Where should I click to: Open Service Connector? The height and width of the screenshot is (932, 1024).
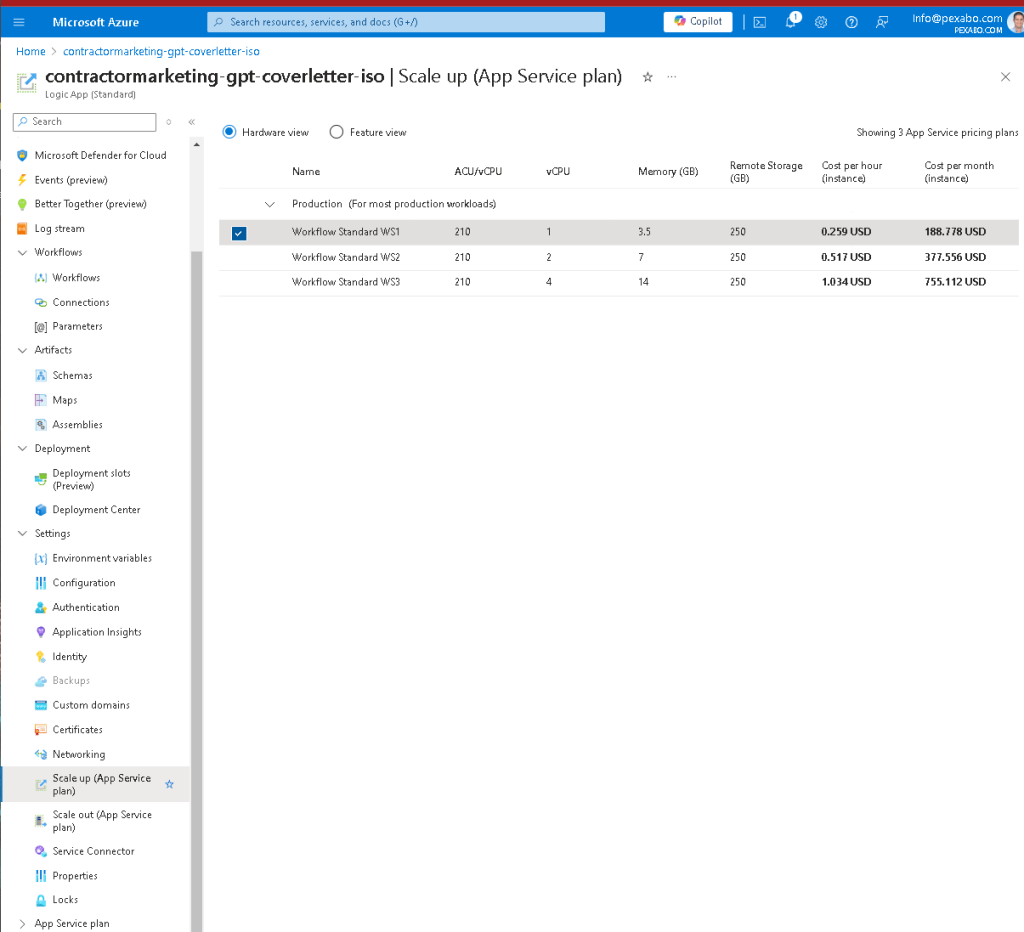click(x=93, y=851)
